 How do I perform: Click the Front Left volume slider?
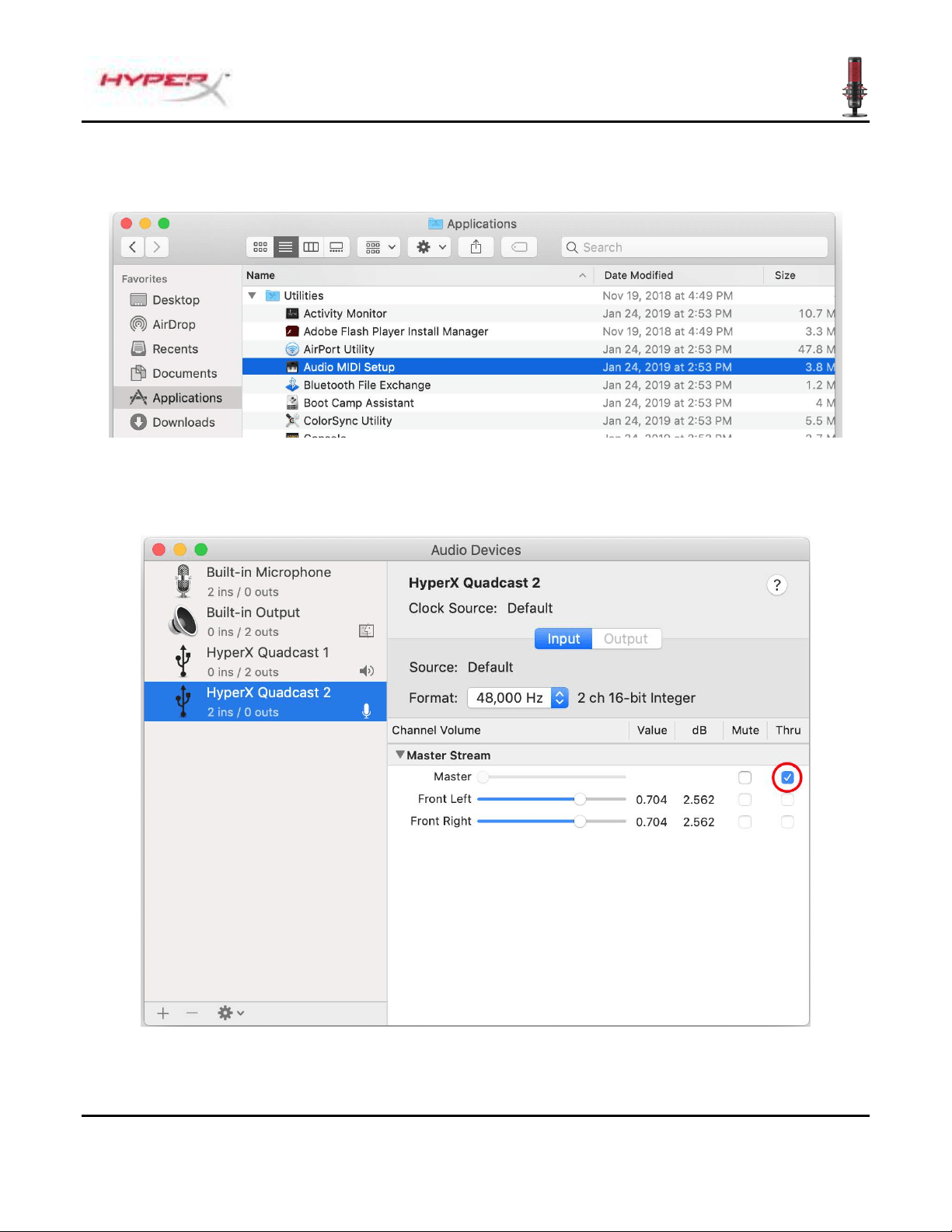click(552, 799)
